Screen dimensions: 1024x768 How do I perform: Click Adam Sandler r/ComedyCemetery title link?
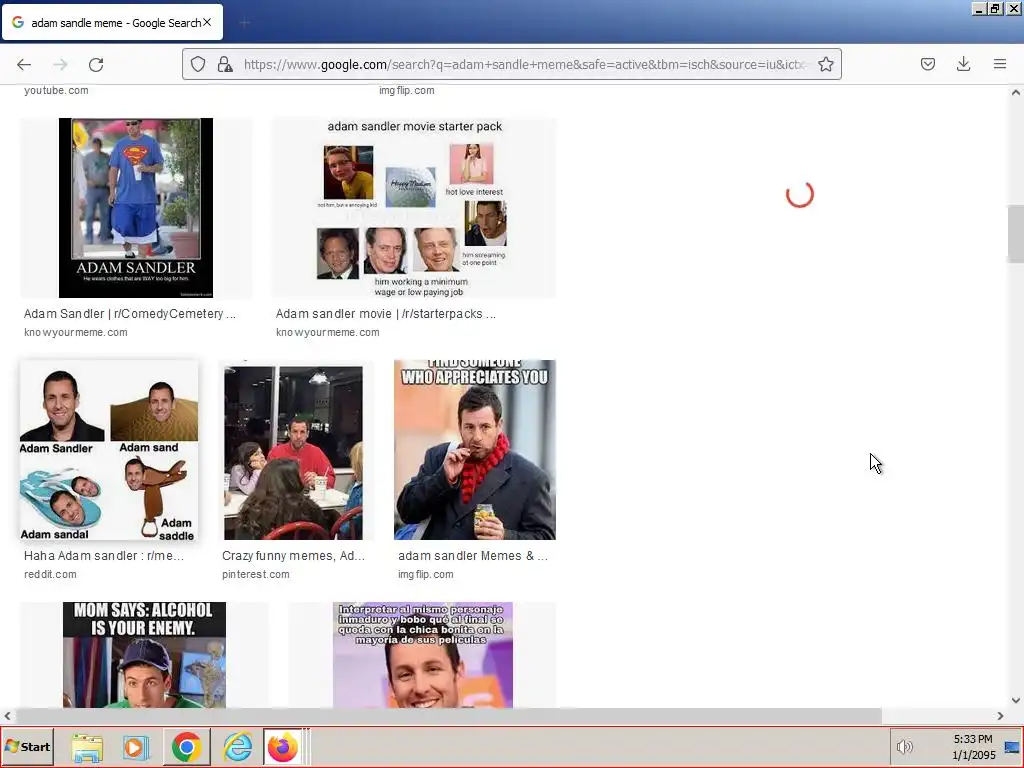130,314
